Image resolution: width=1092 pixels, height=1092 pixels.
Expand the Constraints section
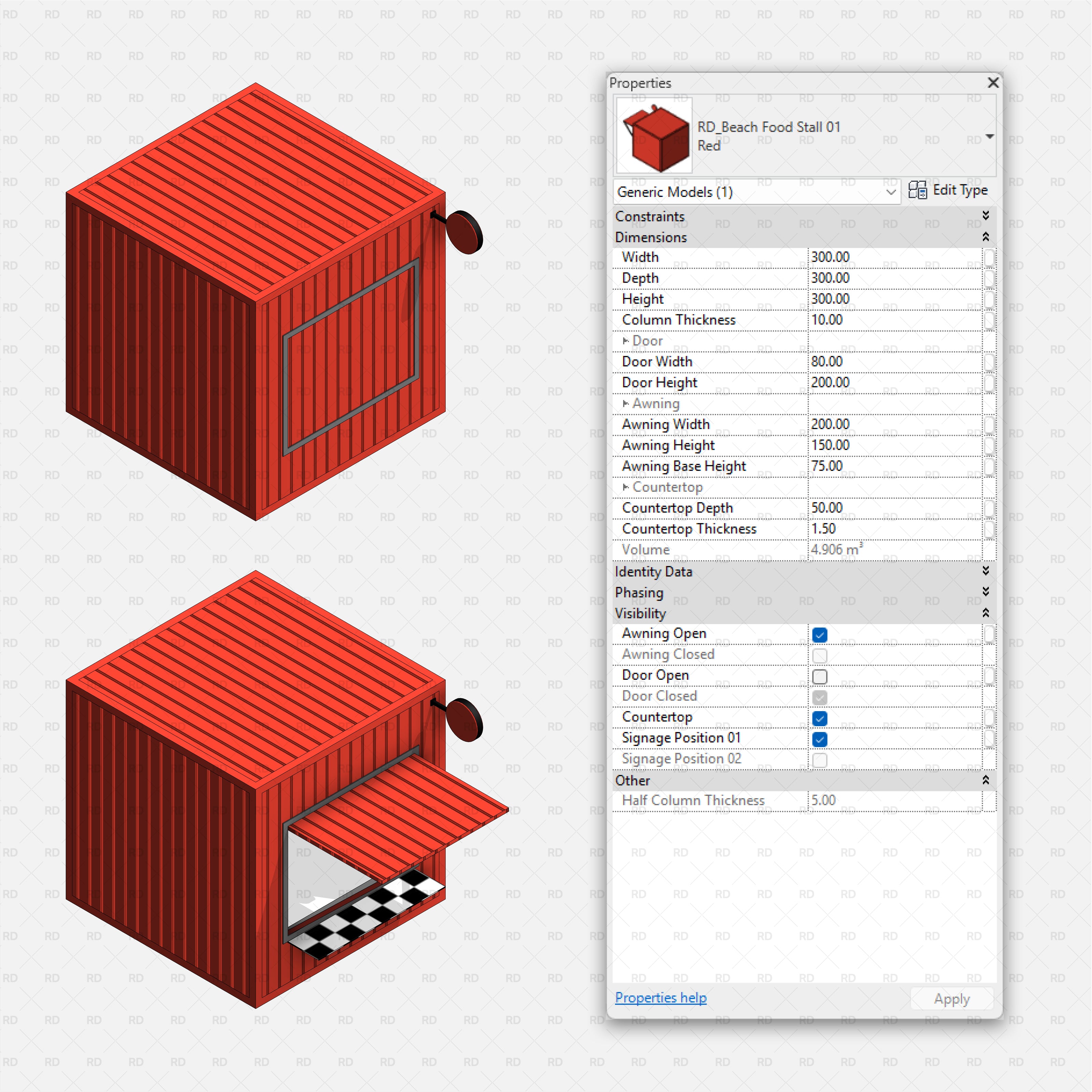[x=985, y=216]
